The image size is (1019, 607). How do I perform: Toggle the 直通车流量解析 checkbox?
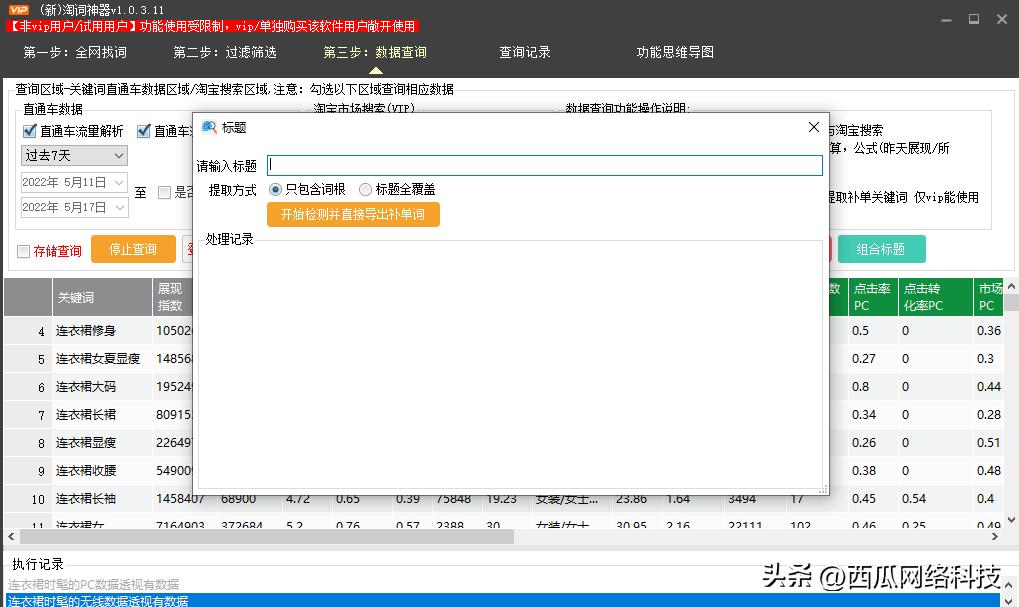click(x=30, y=131)
